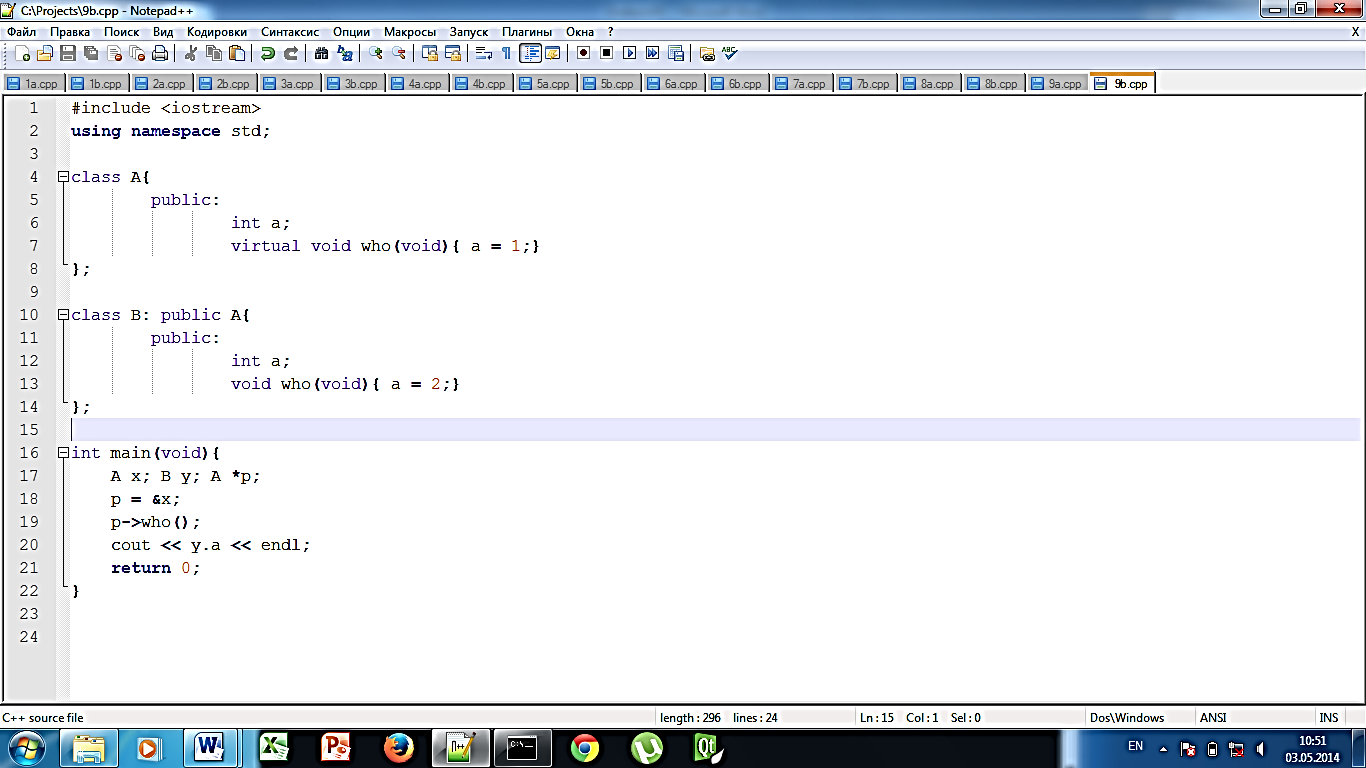
Task: Switch to the 3a.cpp tab
Action: [289, 84]
